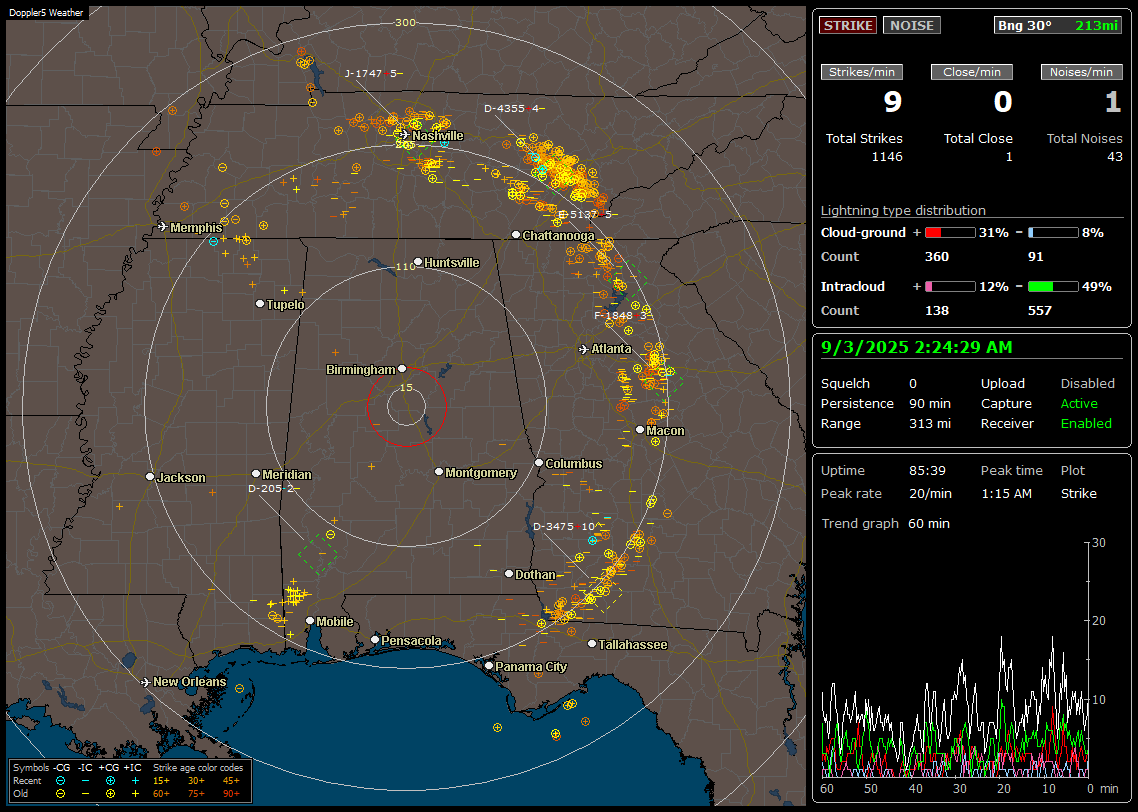Click the Old +CG yellow symbol in legend
Screen dimensions: 1138x812
[110, 794]
